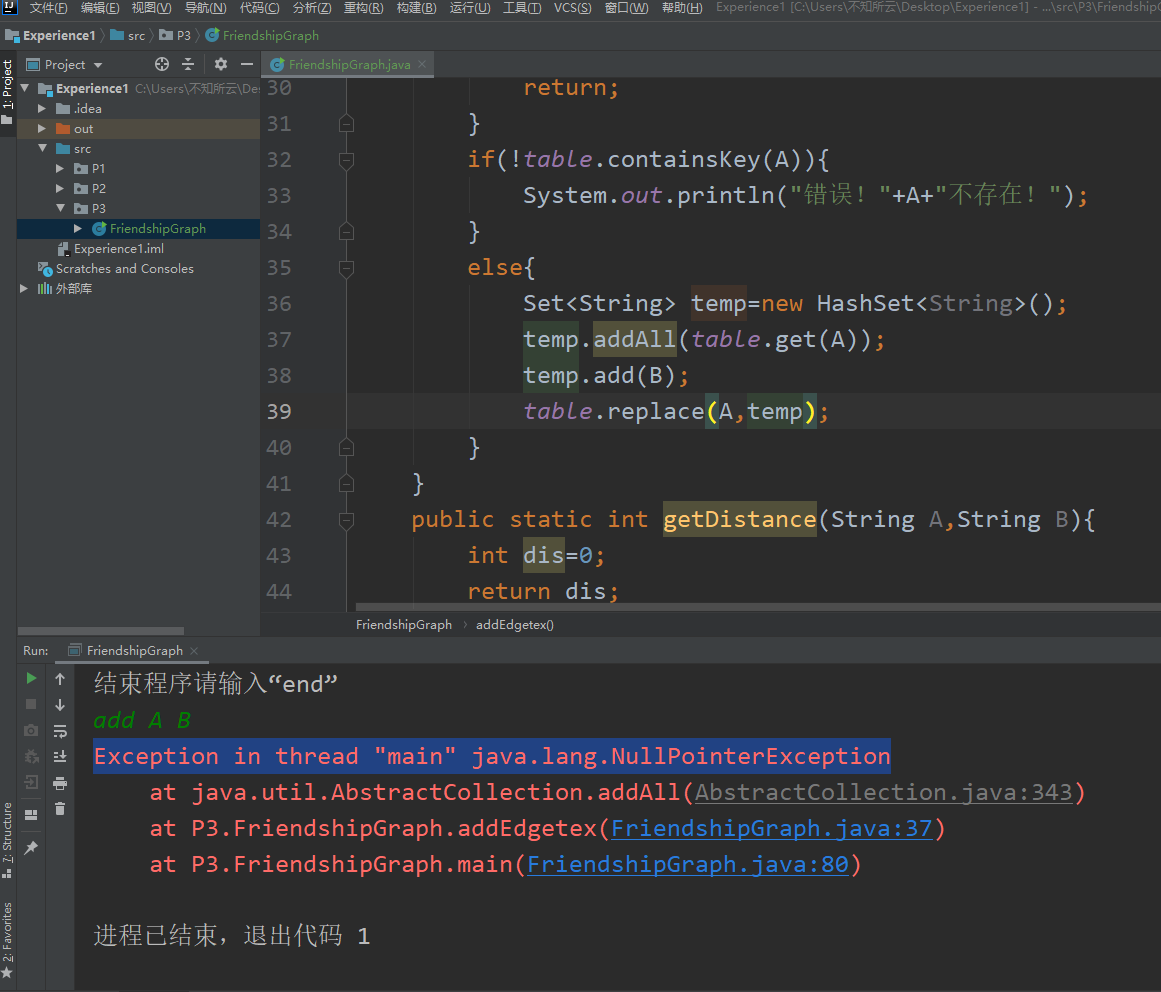Open the 重构(R) menu
This screenshot has height=992, width=1161.
click(x=364, y=8)
